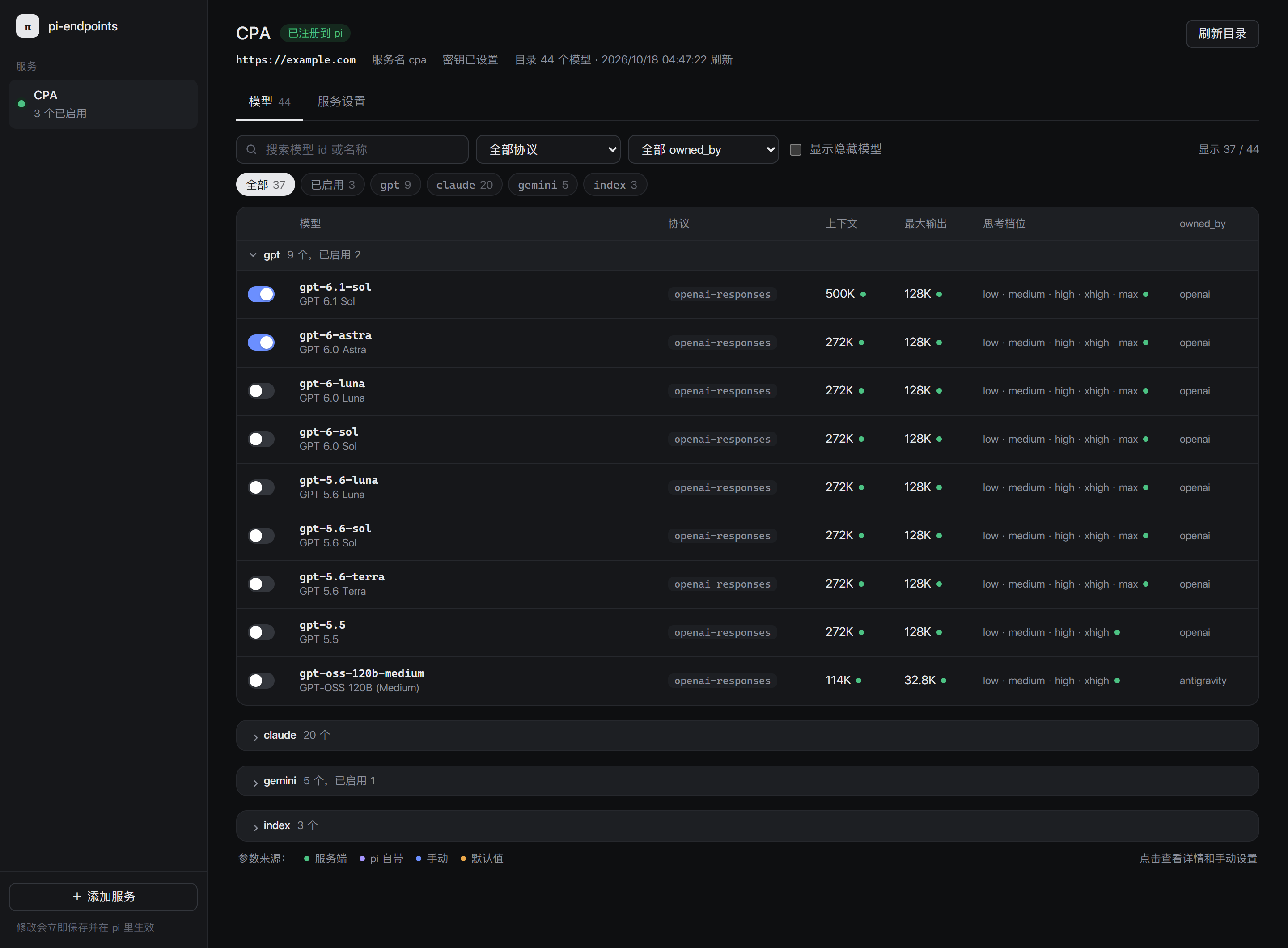Click the owned_by column header
1288x948 pixels.
[1203, 224]
